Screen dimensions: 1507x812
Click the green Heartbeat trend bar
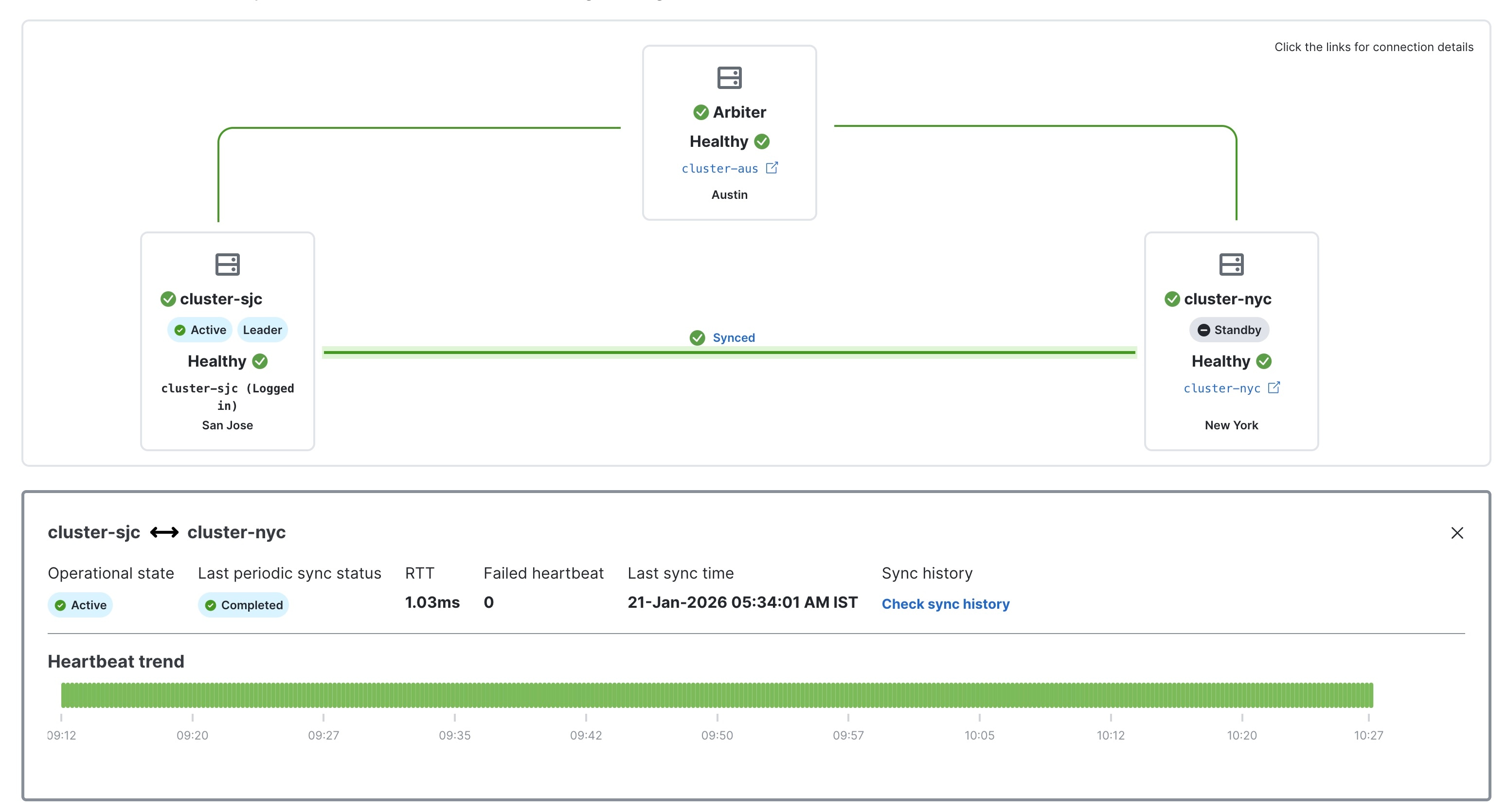click(x=717, y=695)
